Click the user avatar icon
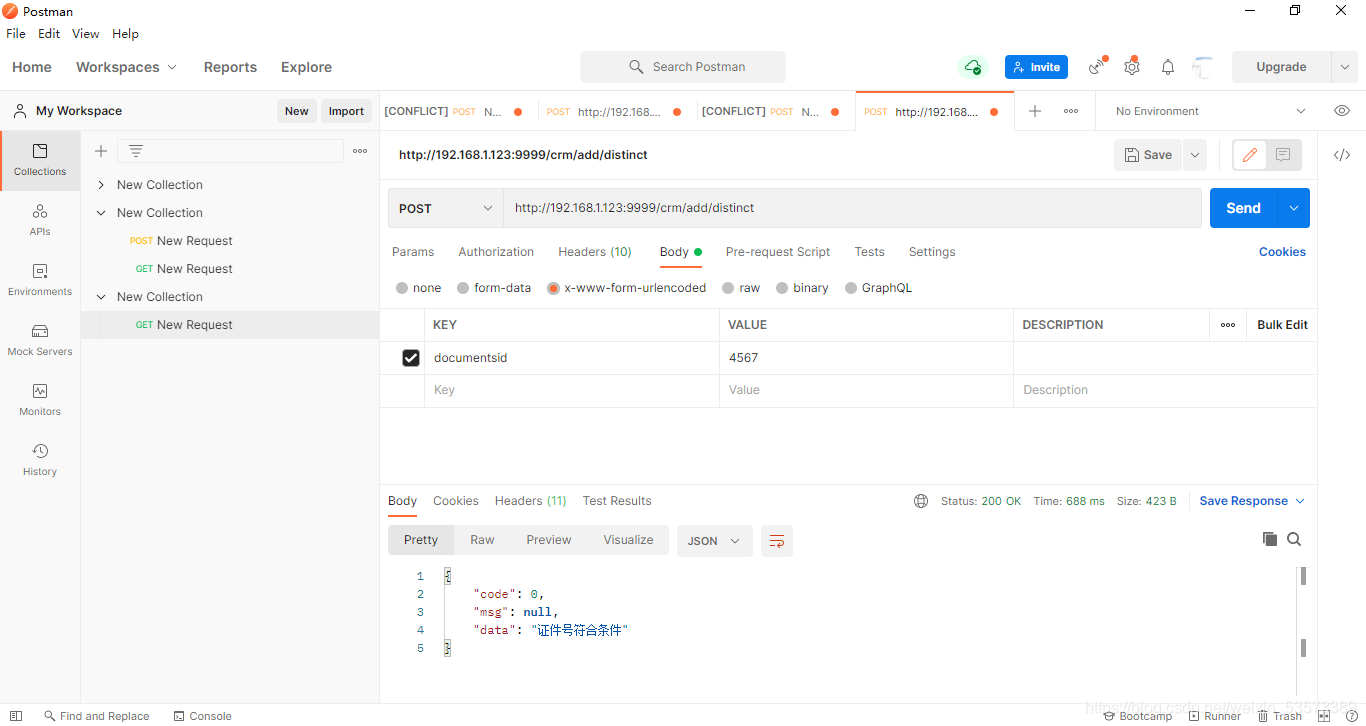This screenshot has width=1366, height=726. [x=1203, y=67]
